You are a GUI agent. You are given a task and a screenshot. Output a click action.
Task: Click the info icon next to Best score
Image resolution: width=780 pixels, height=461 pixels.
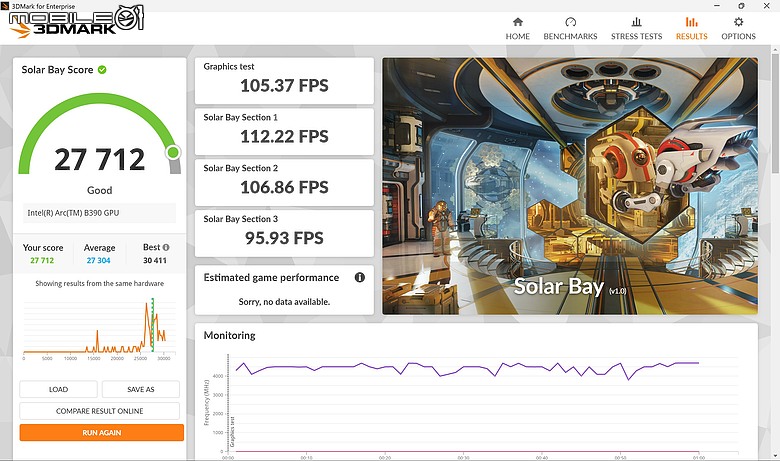166,247
